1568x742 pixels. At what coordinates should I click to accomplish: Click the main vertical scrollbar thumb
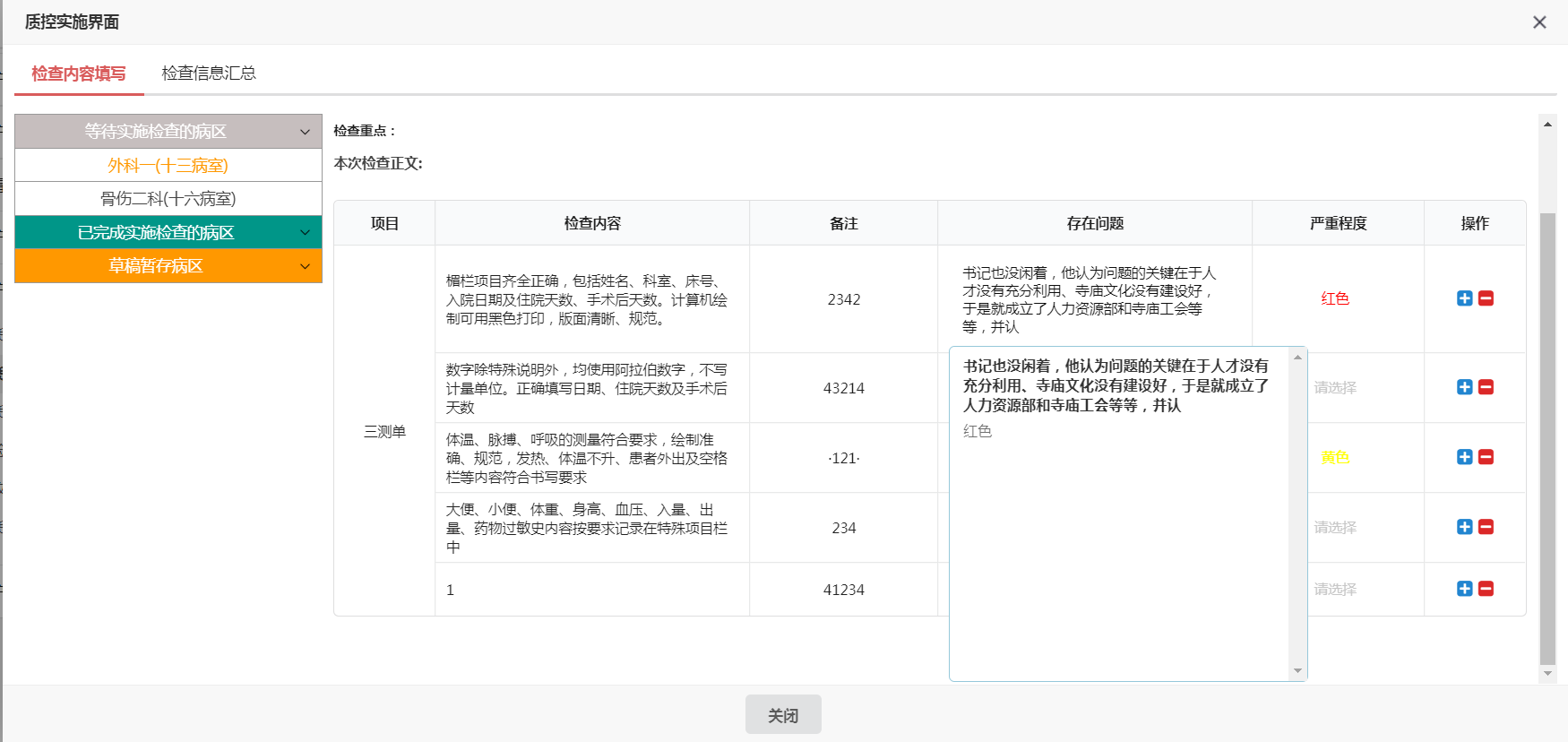pos(1547,439)
